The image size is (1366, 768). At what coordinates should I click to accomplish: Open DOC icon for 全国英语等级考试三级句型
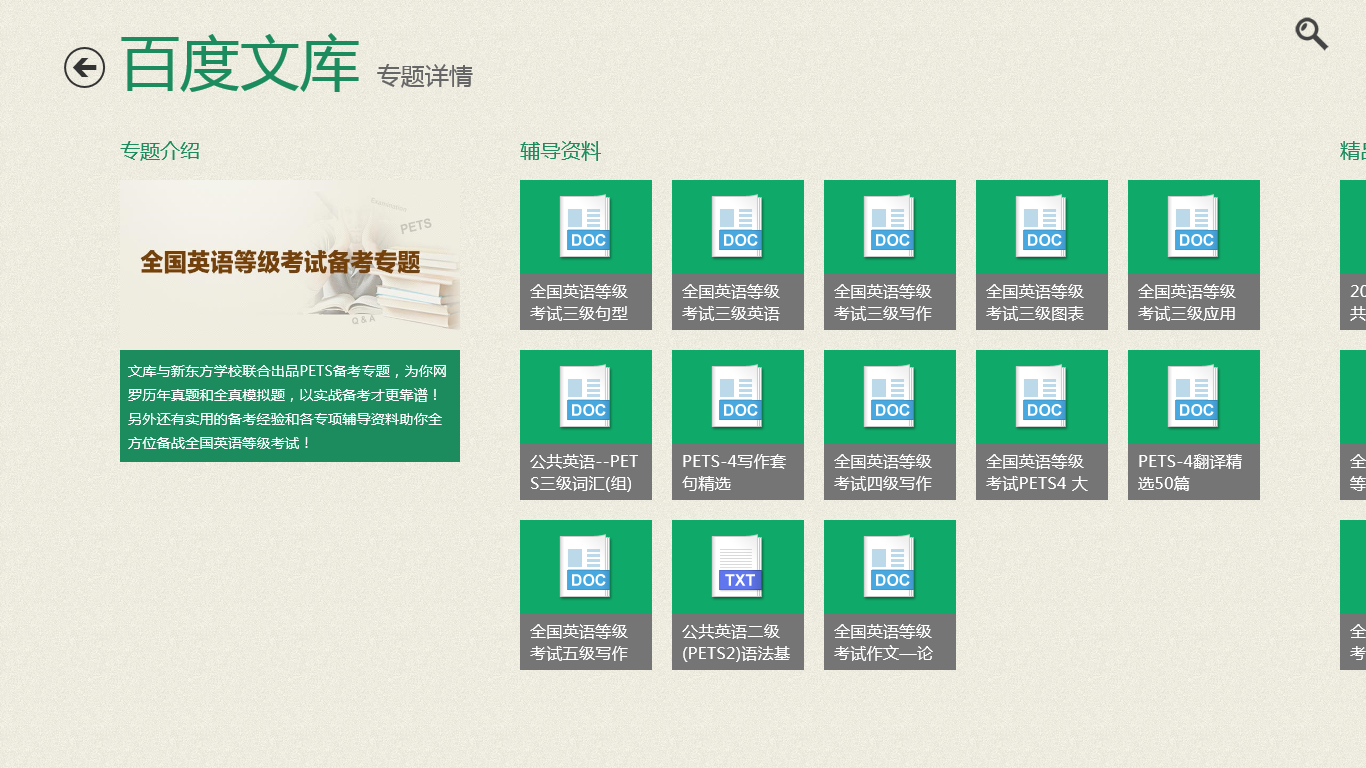pyautogui.click(x=586, y=227)
